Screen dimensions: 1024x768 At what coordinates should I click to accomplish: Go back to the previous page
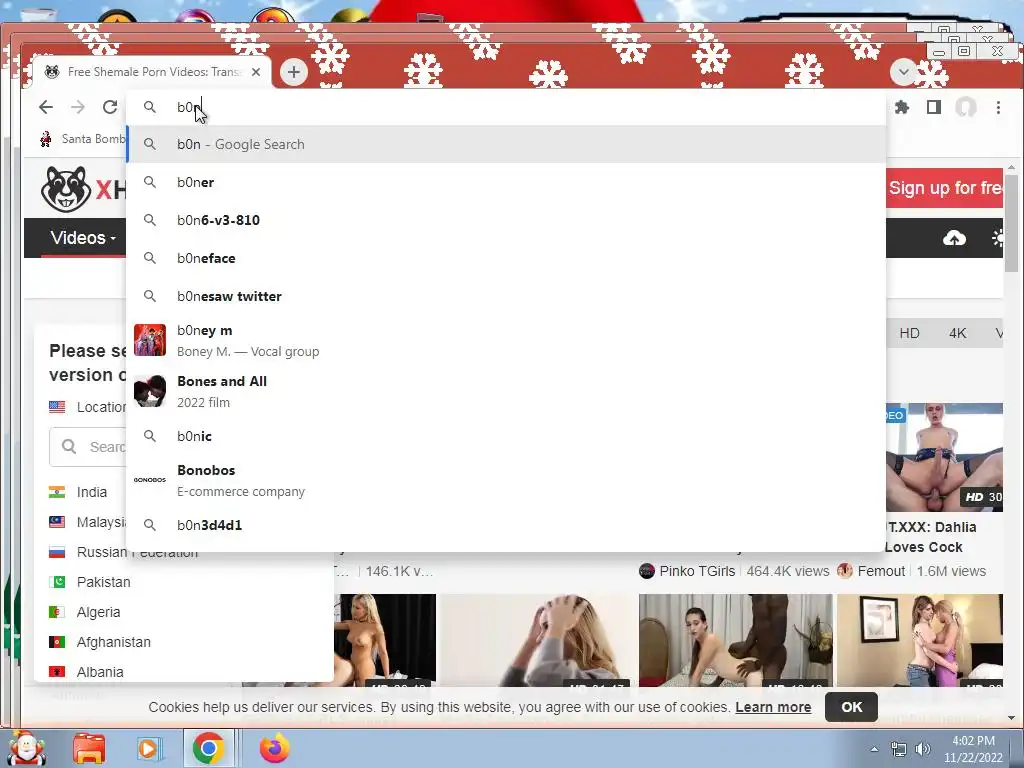pyautogui.click(x=46, y=107)
